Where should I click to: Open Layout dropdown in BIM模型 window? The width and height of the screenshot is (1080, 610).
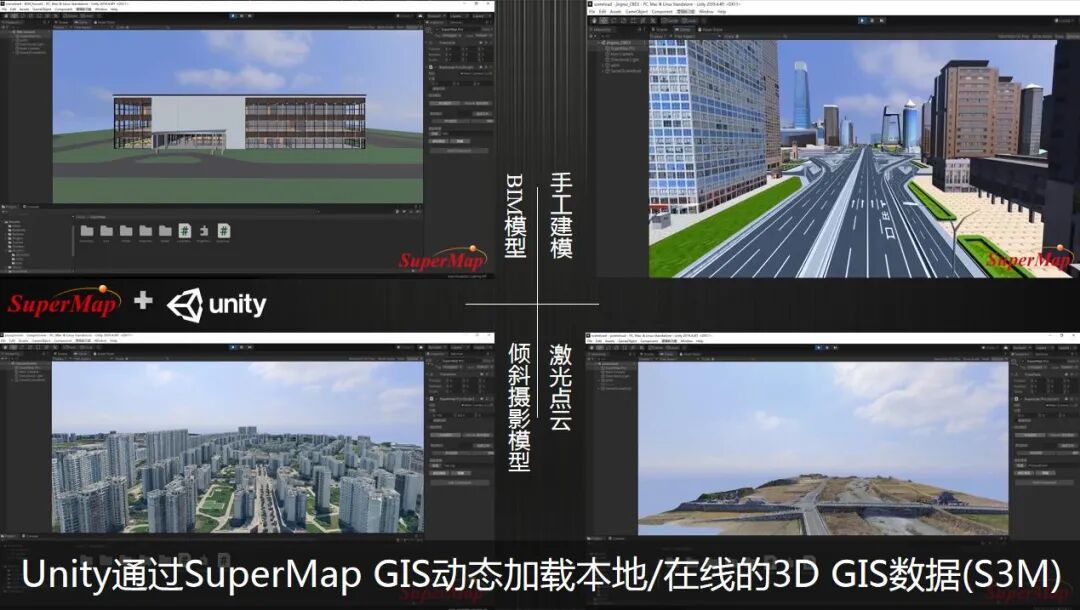481,16
